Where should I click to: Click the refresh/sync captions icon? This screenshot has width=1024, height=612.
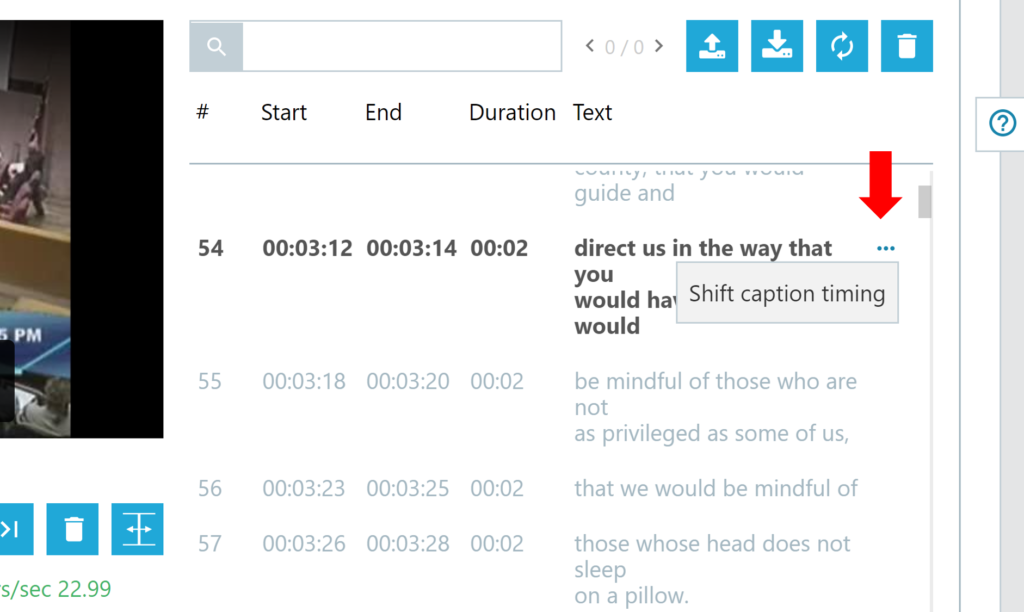(x=841, y=46)
